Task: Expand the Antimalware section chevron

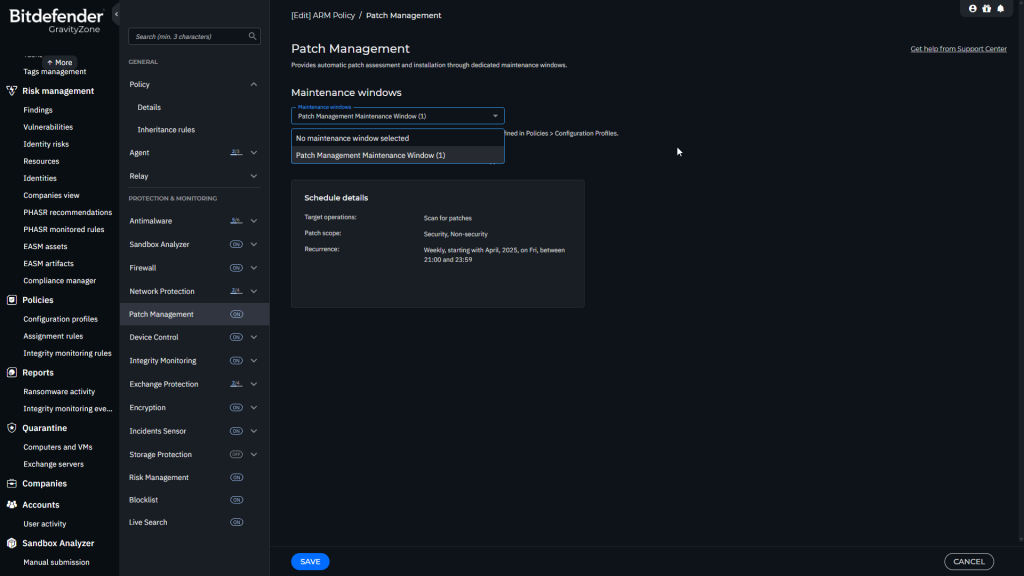Action: click(x=253, y=221)
